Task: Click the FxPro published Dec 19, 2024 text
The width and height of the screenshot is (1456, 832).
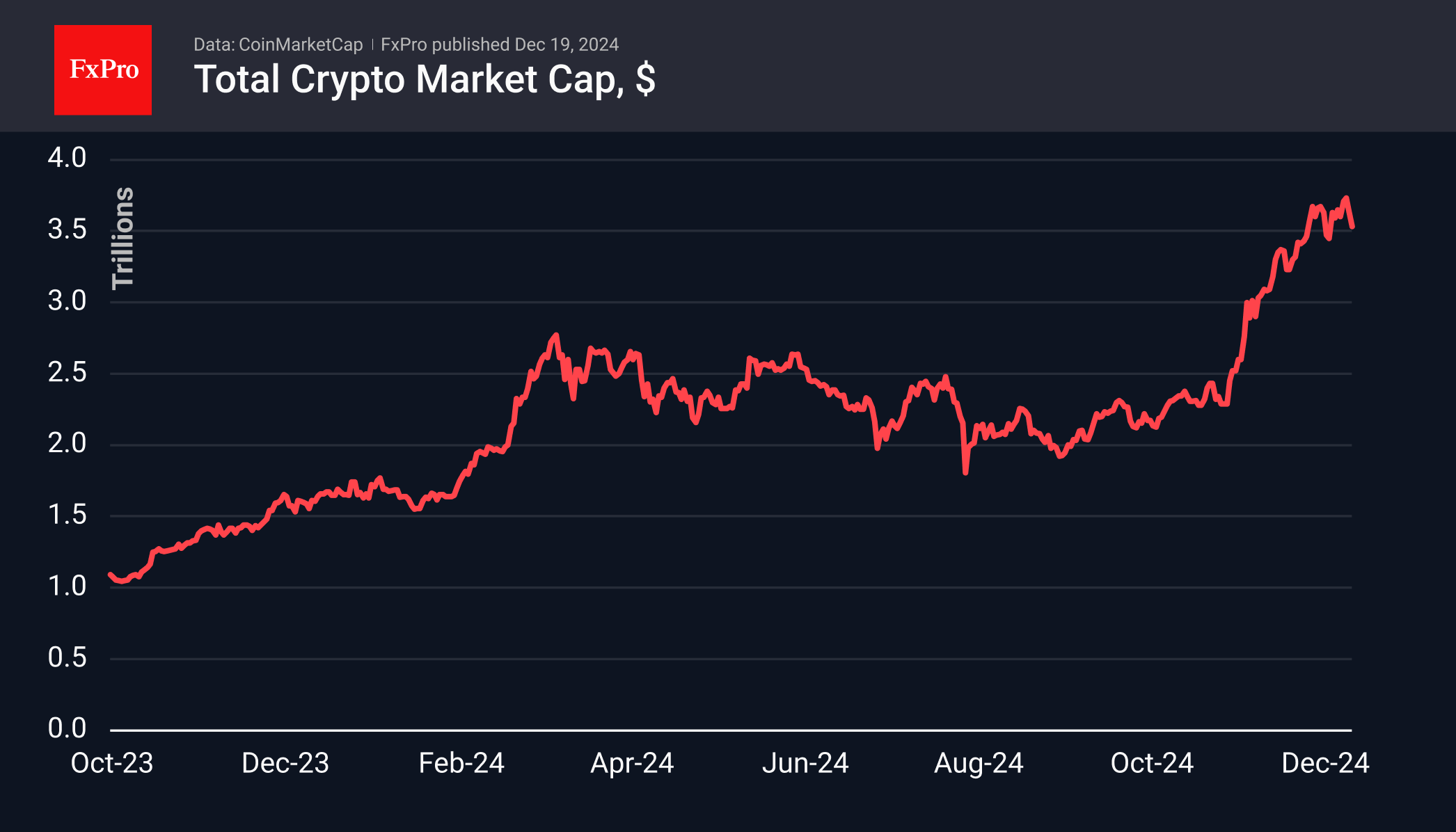Action: (x=499, y=45)
